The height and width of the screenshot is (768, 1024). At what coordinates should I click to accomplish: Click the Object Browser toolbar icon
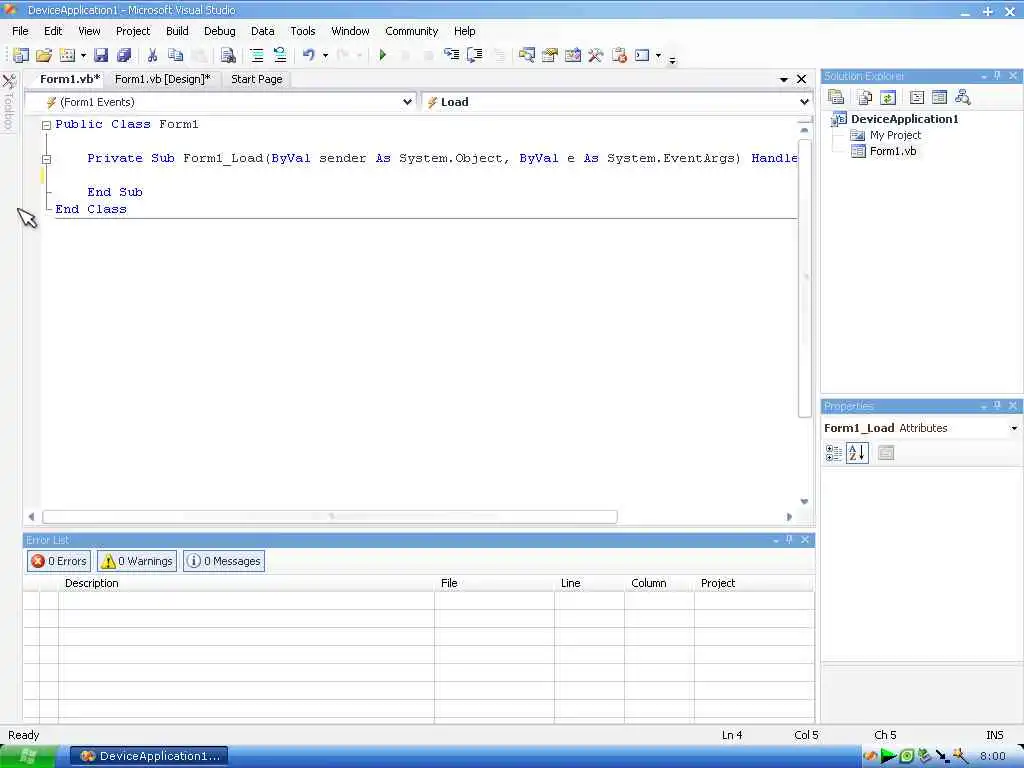(x=573, y=56)
